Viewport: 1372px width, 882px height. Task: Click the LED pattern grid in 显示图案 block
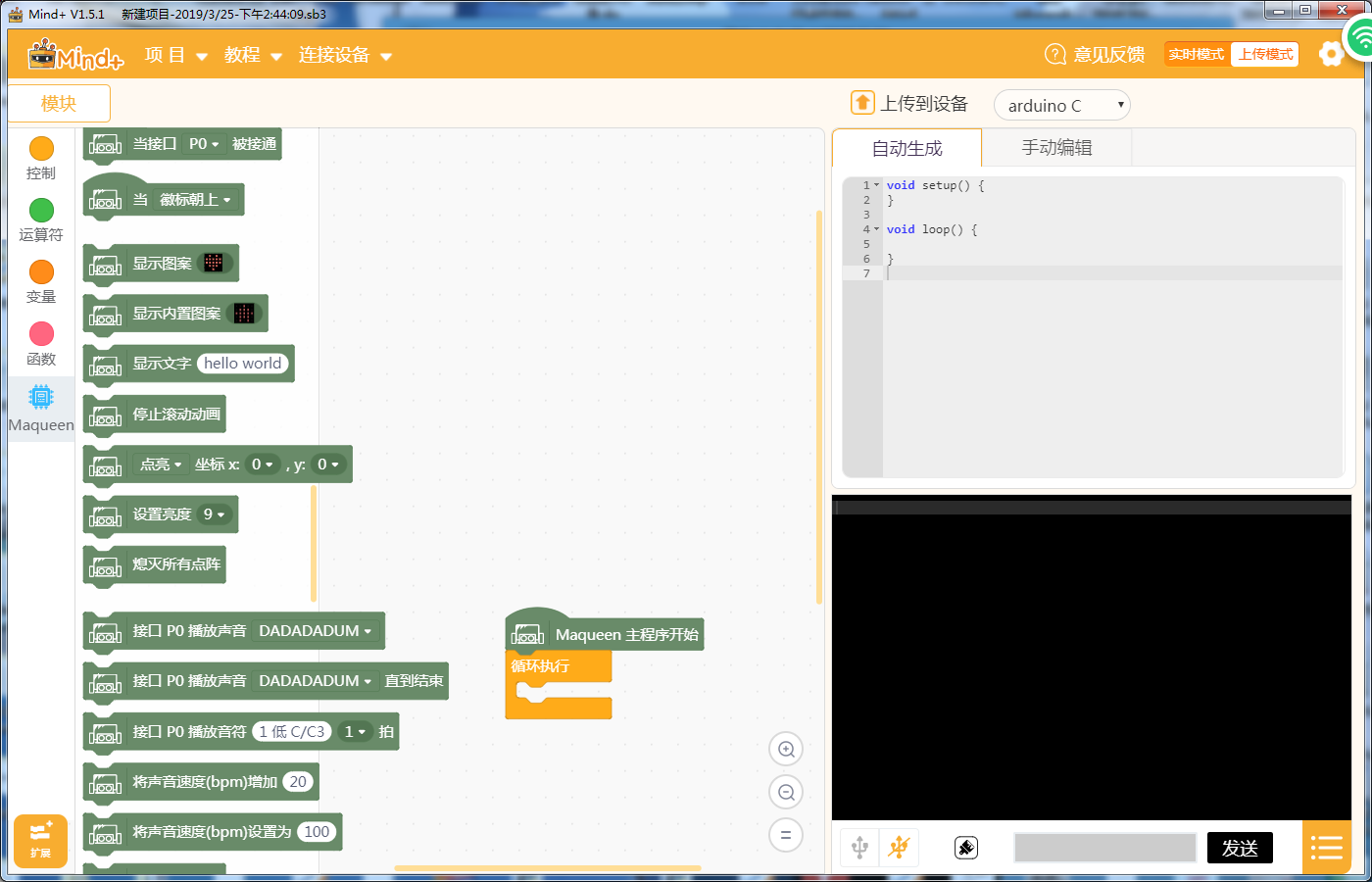pyautogui.click(x=214, y=263)
